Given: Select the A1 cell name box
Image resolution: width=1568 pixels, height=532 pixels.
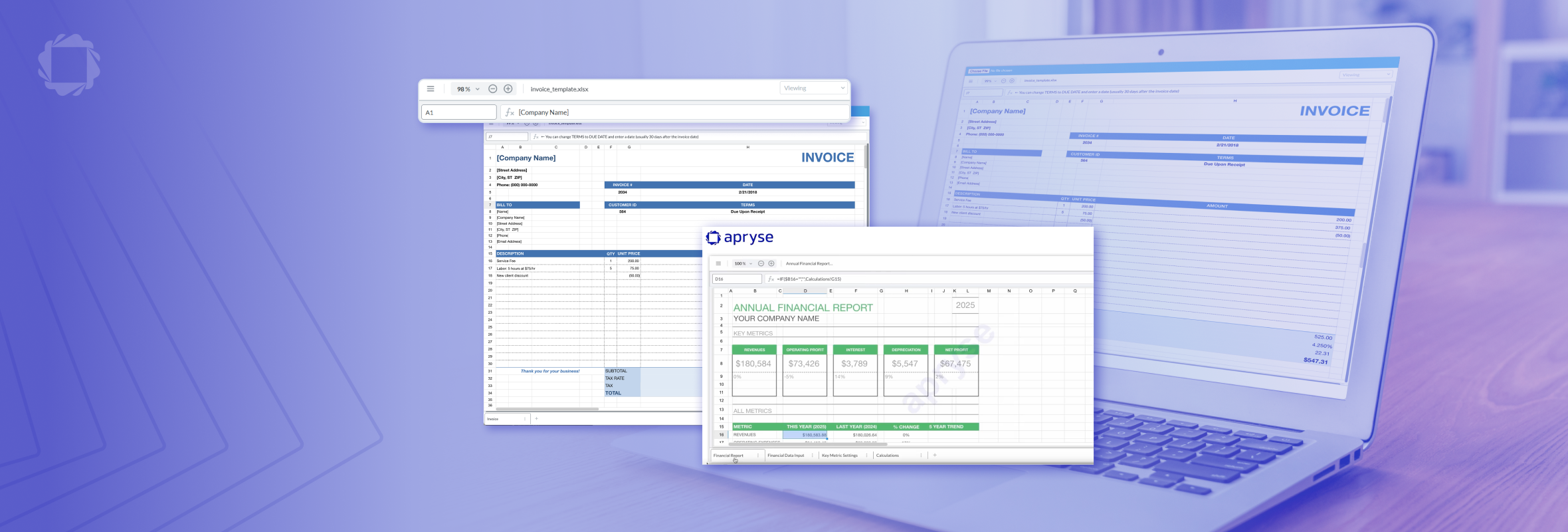Looking at the screenshot, I should [458, 112].
